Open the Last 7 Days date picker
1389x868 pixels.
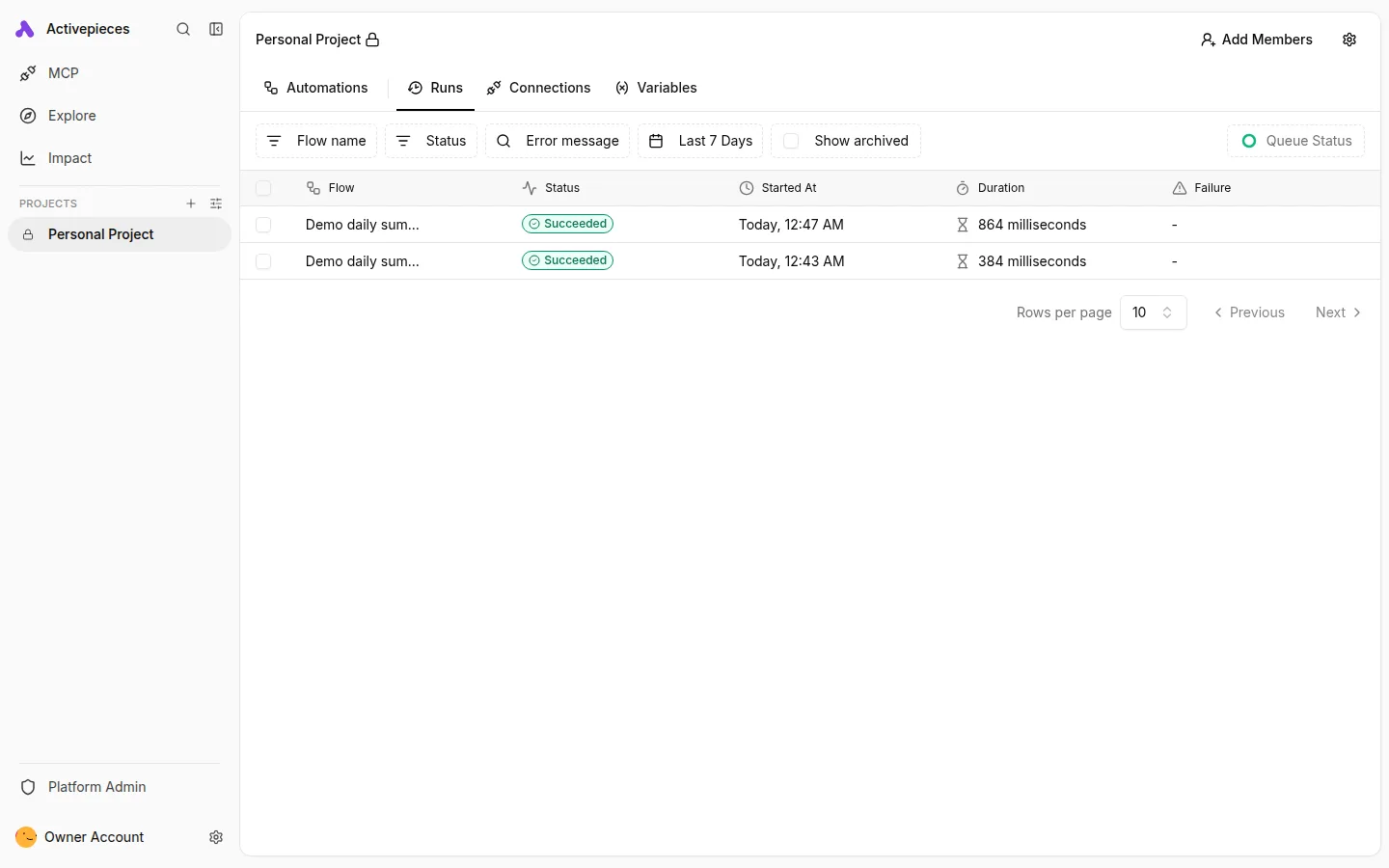[x=700, y=141]
